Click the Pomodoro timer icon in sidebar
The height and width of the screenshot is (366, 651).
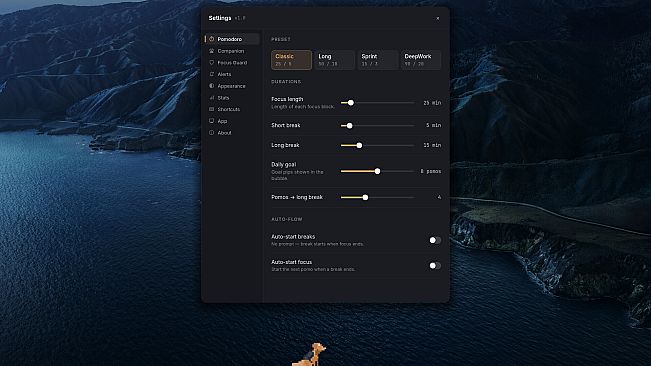tap(211, 39)
